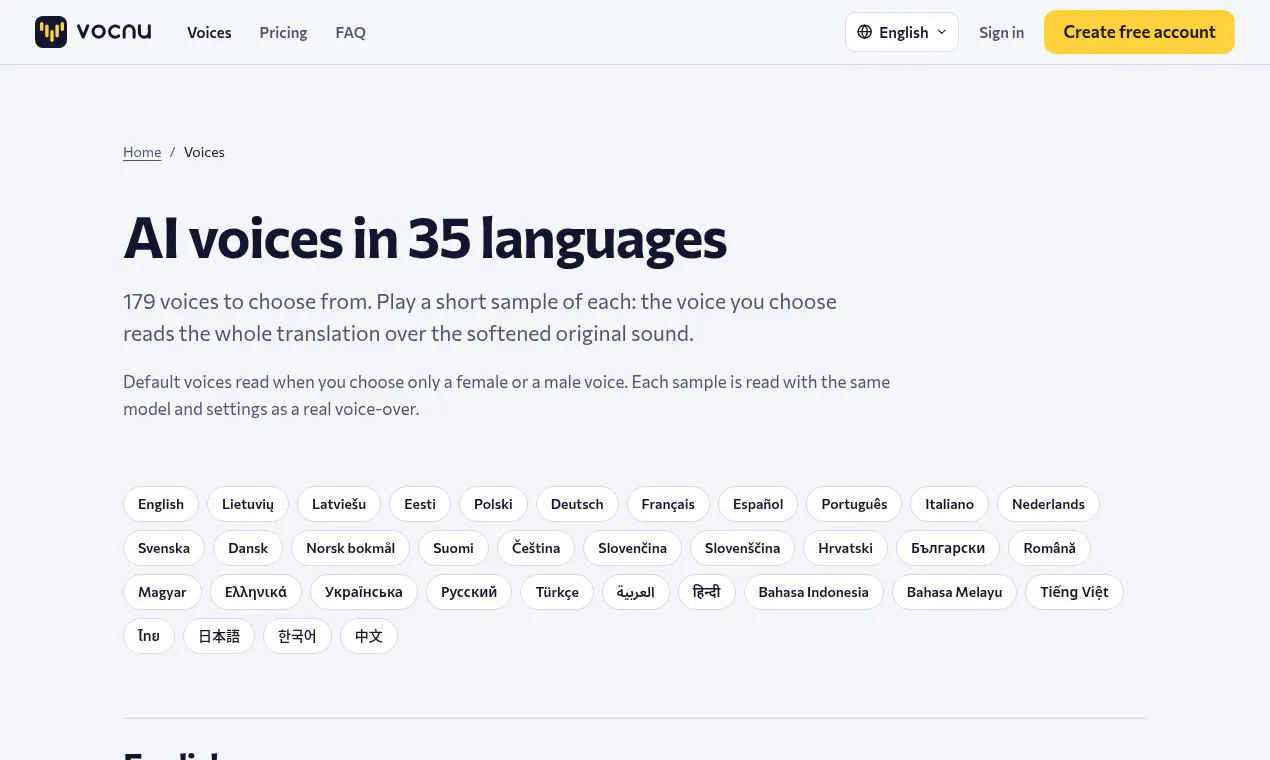Select the Nederlands language chip
Image resolution: width=1270 pixels, height=760 pixels.
1048,504
